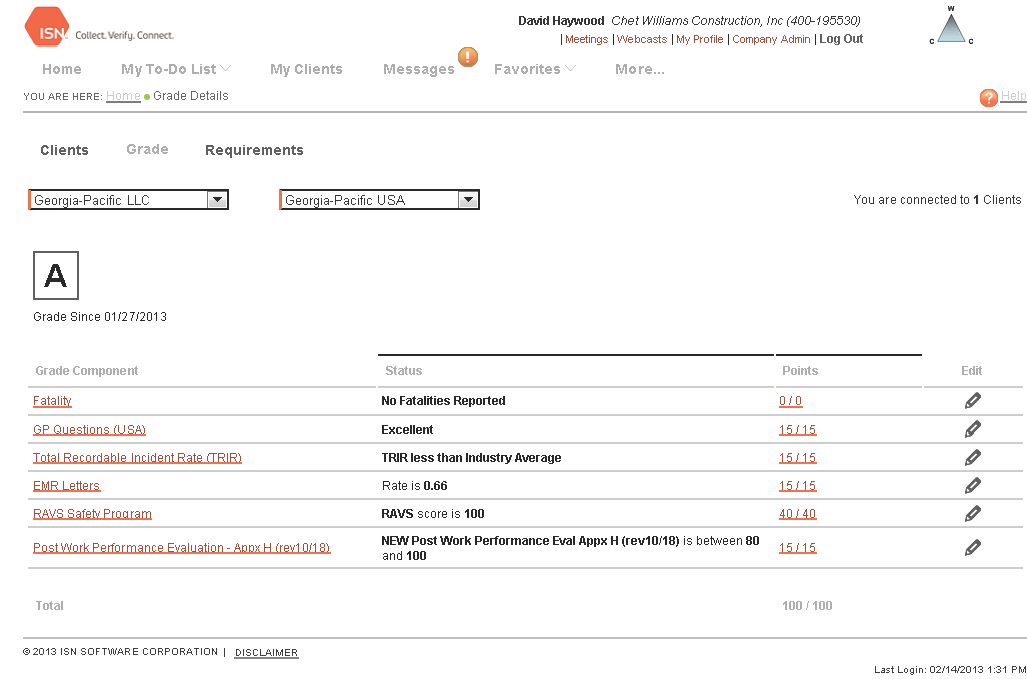Click the Home breadcrumb link
The height and width of the screenshot is (679, 1027).
pos(123,96)
